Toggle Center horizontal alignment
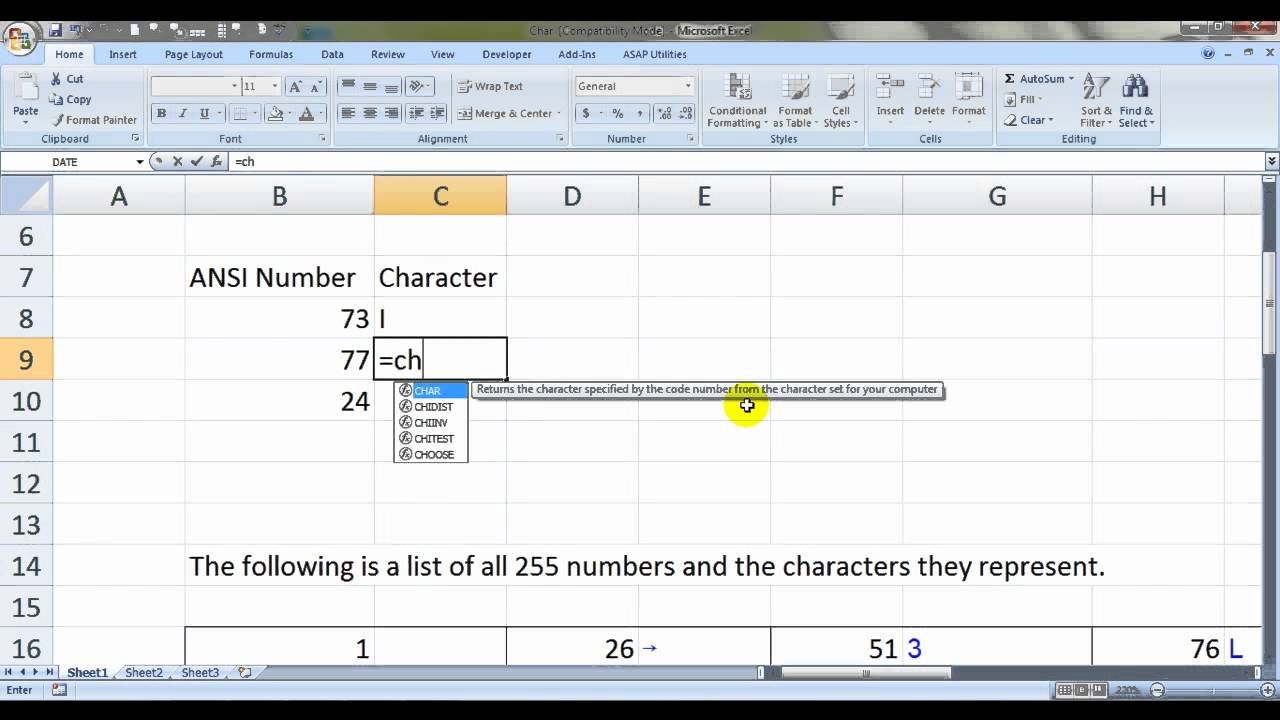 370,114
